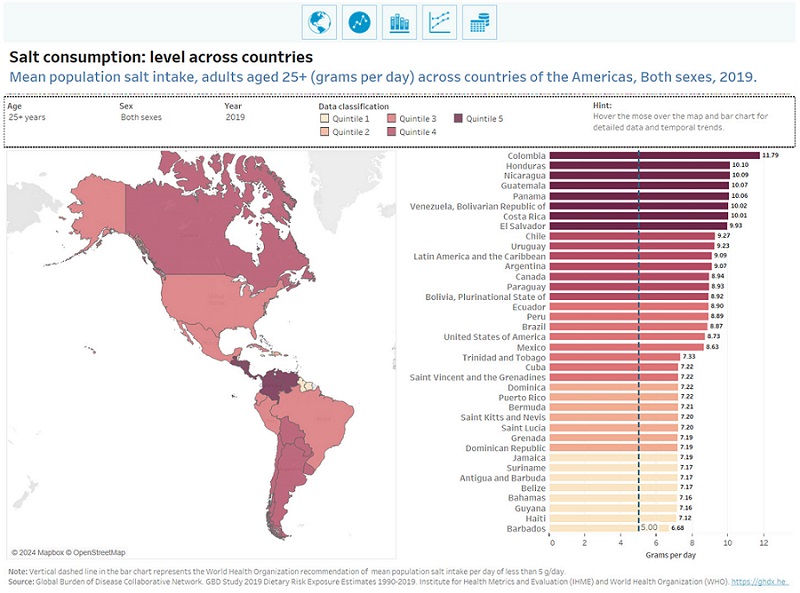
Task: Select the Trinidad and Tobago bar
Action: 615,357
